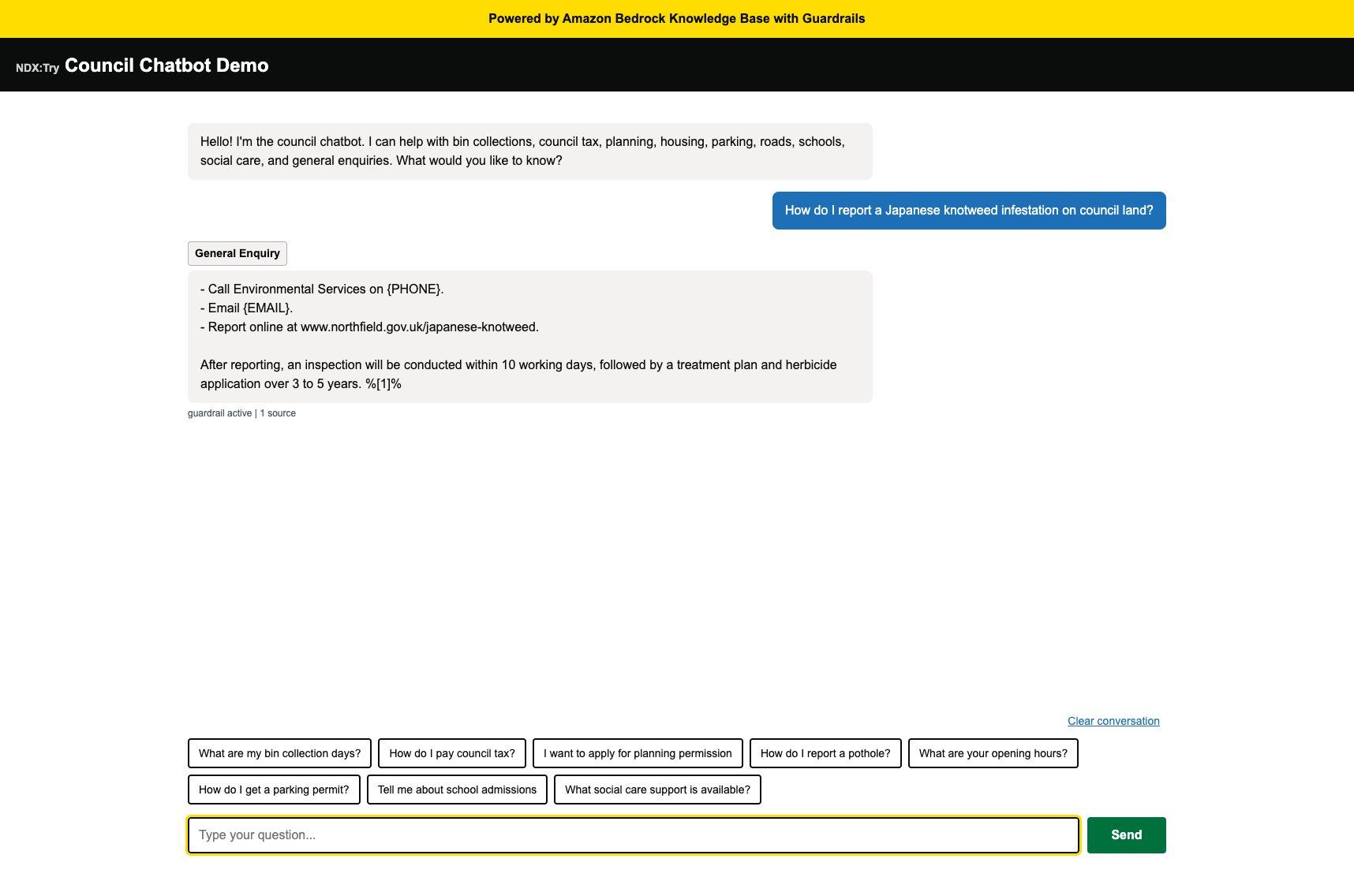
Task: Click the suggested question about bin collection days
Action: coord(279,753)
